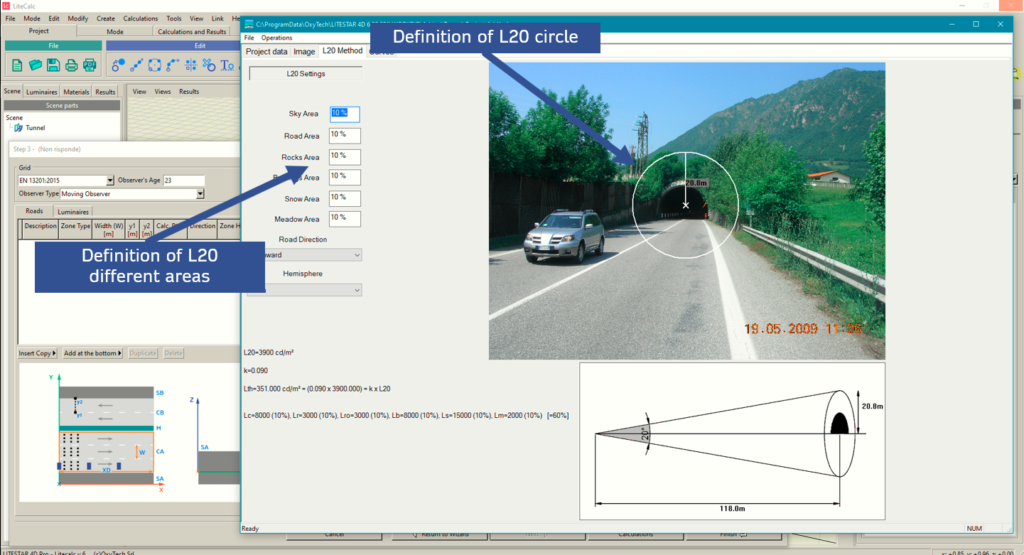The width and height of the screenshot is (1024, 555).
Task: Click the Add at the bottom button
Action: click(92, 353)
